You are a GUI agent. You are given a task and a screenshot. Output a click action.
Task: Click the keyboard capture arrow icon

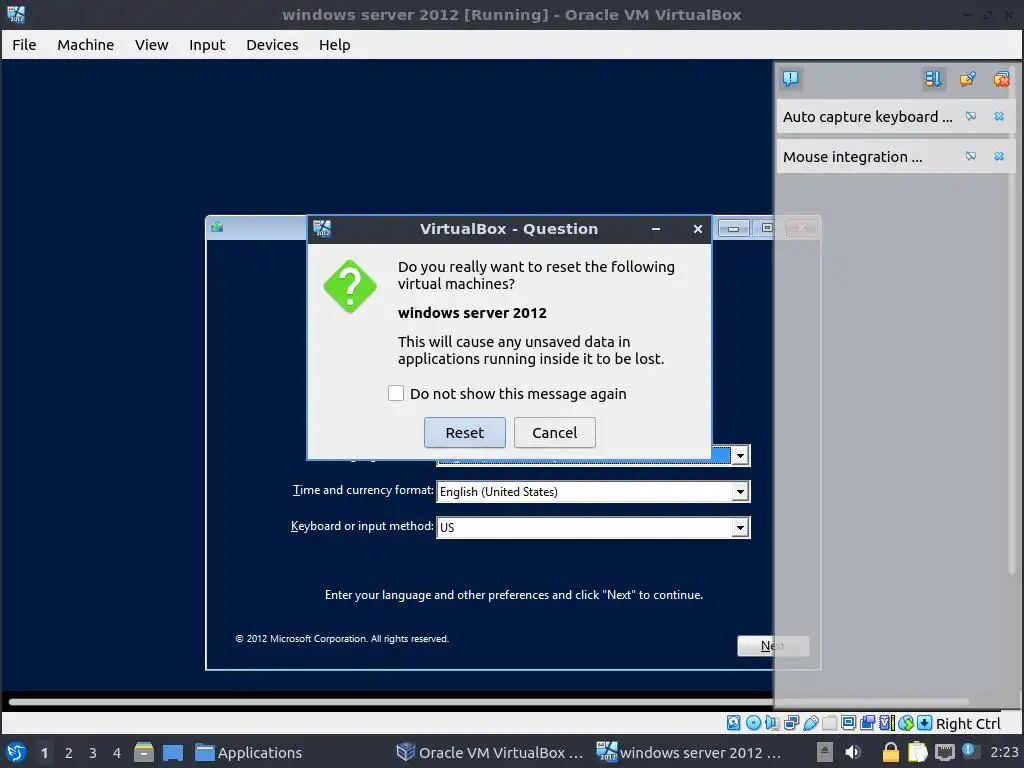[x=924, y=723]
